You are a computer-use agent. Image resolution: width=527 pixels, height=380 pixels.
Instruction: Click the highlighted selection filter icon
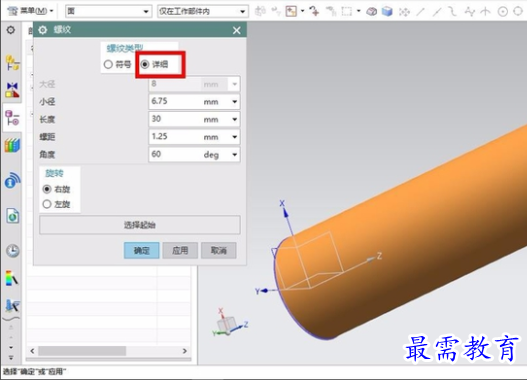(x=291, y=11)
